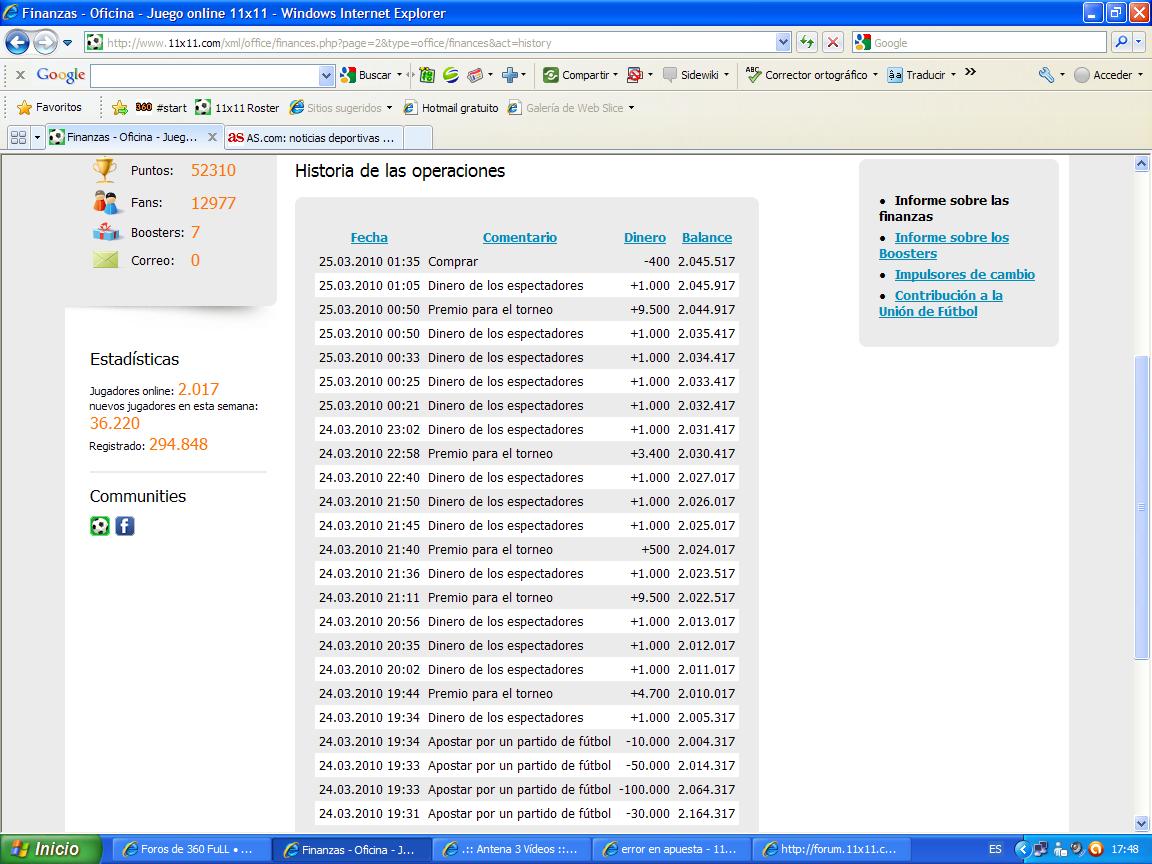
Task: Click the Quick Tabs grid icon
Action: [18, 137]
